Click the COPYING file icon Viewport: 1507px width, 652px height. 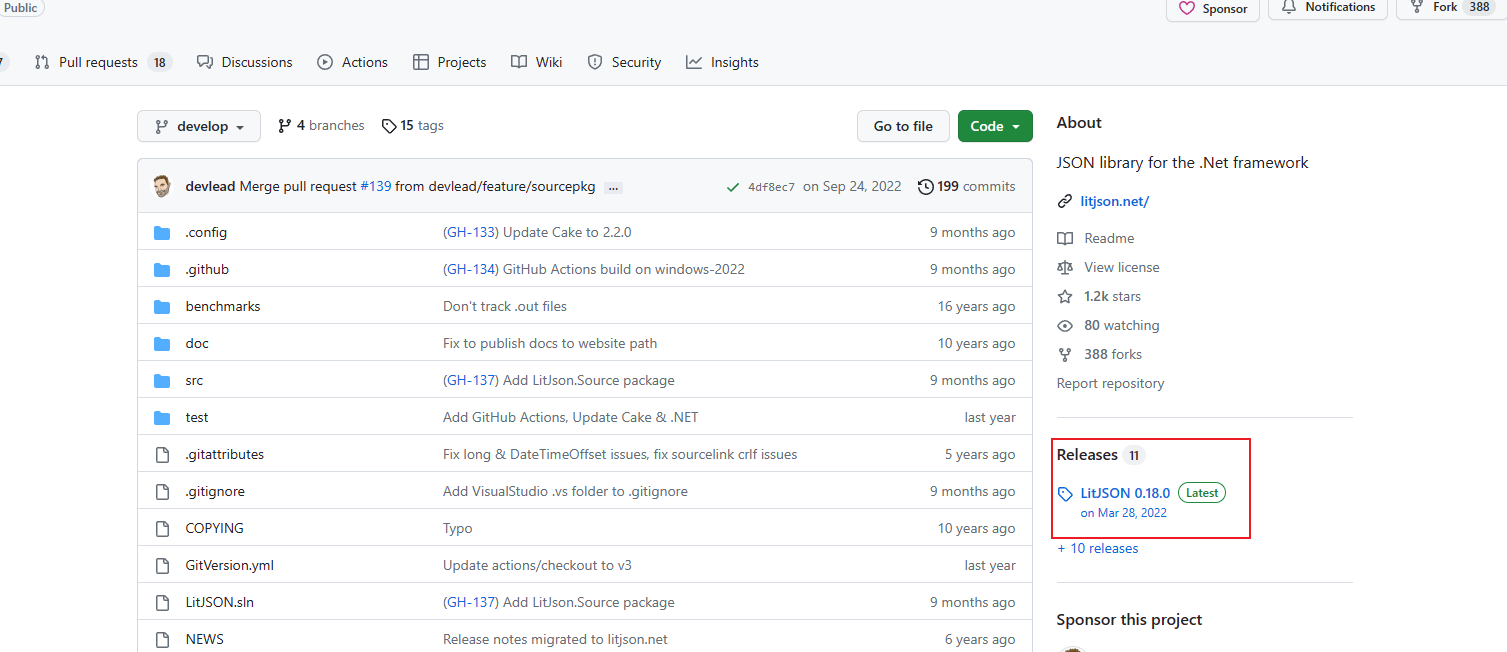(x=162, y=529)
